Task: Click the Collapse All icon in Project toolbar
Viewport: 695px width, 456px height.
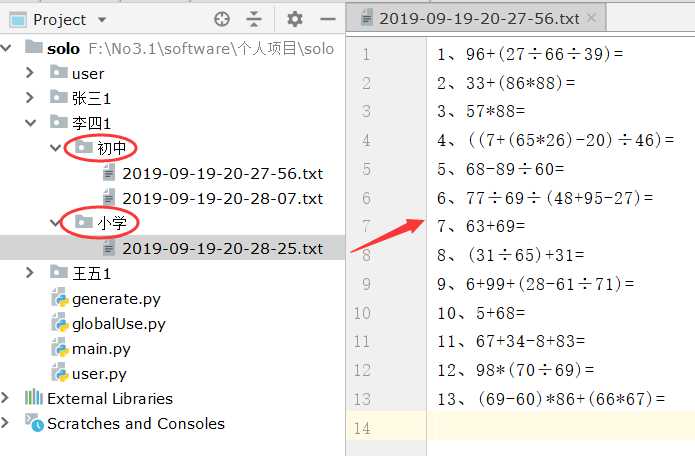Action: coord(254,19)
